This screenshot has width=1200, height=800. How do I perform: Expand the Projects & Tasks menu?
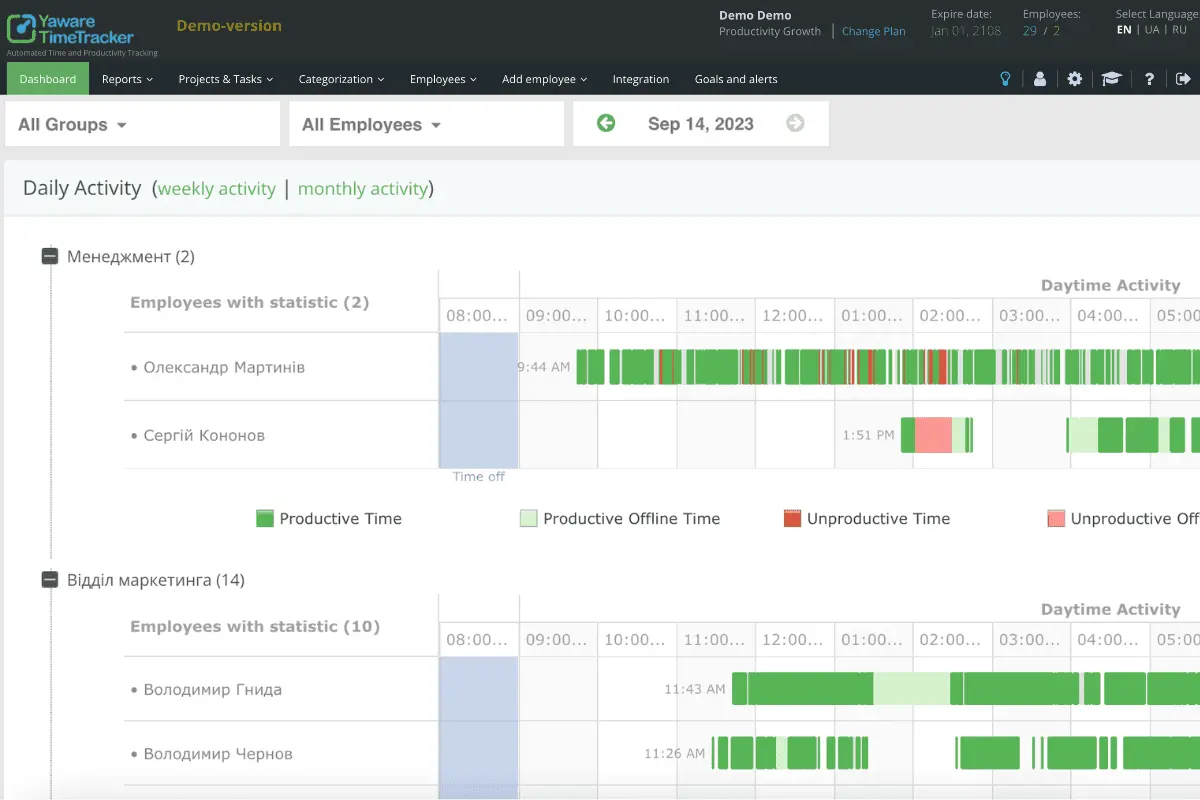[226, 79]
